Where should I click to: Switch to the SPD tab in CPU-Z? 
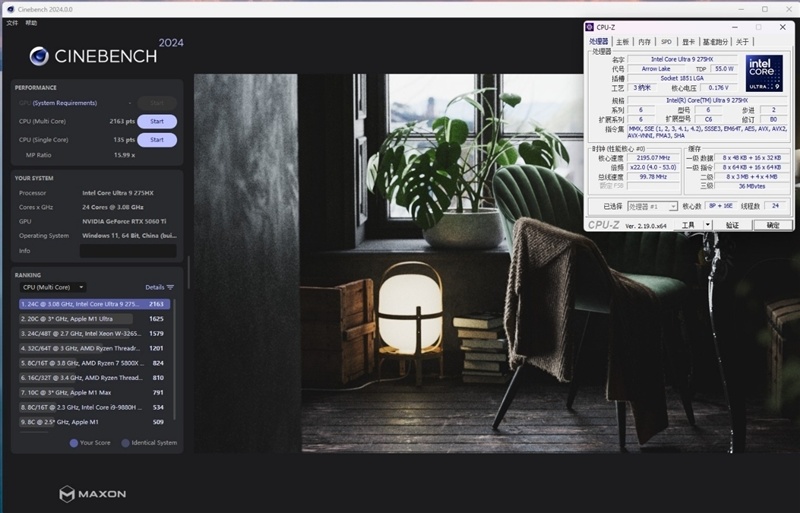[x=666, y=42]
